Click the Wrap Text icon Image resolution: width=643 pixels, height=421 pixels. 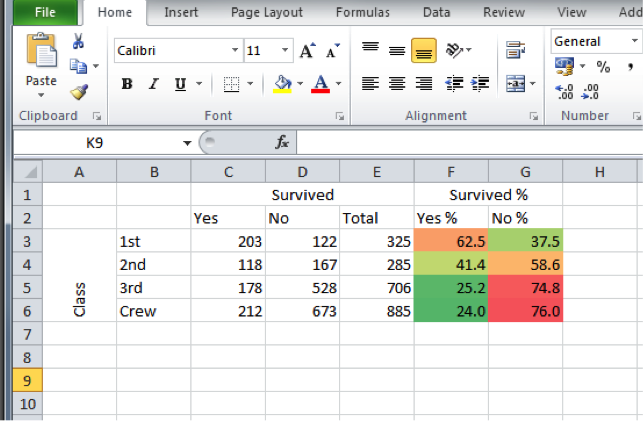coord(516,50)
